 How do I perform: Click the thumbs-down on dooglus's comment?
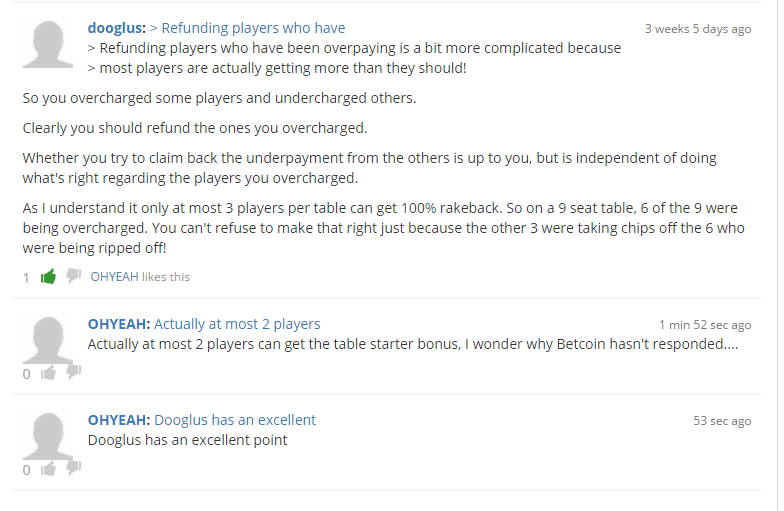(x=74, y=276)
